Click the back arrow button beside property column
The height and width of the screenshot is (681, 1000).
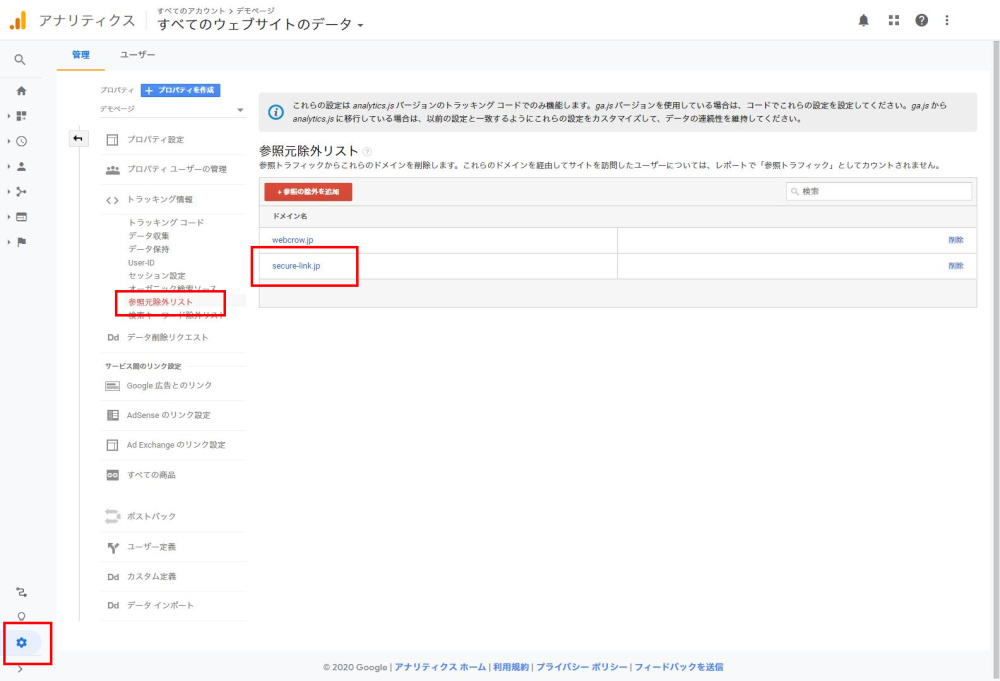coord(79,138)
